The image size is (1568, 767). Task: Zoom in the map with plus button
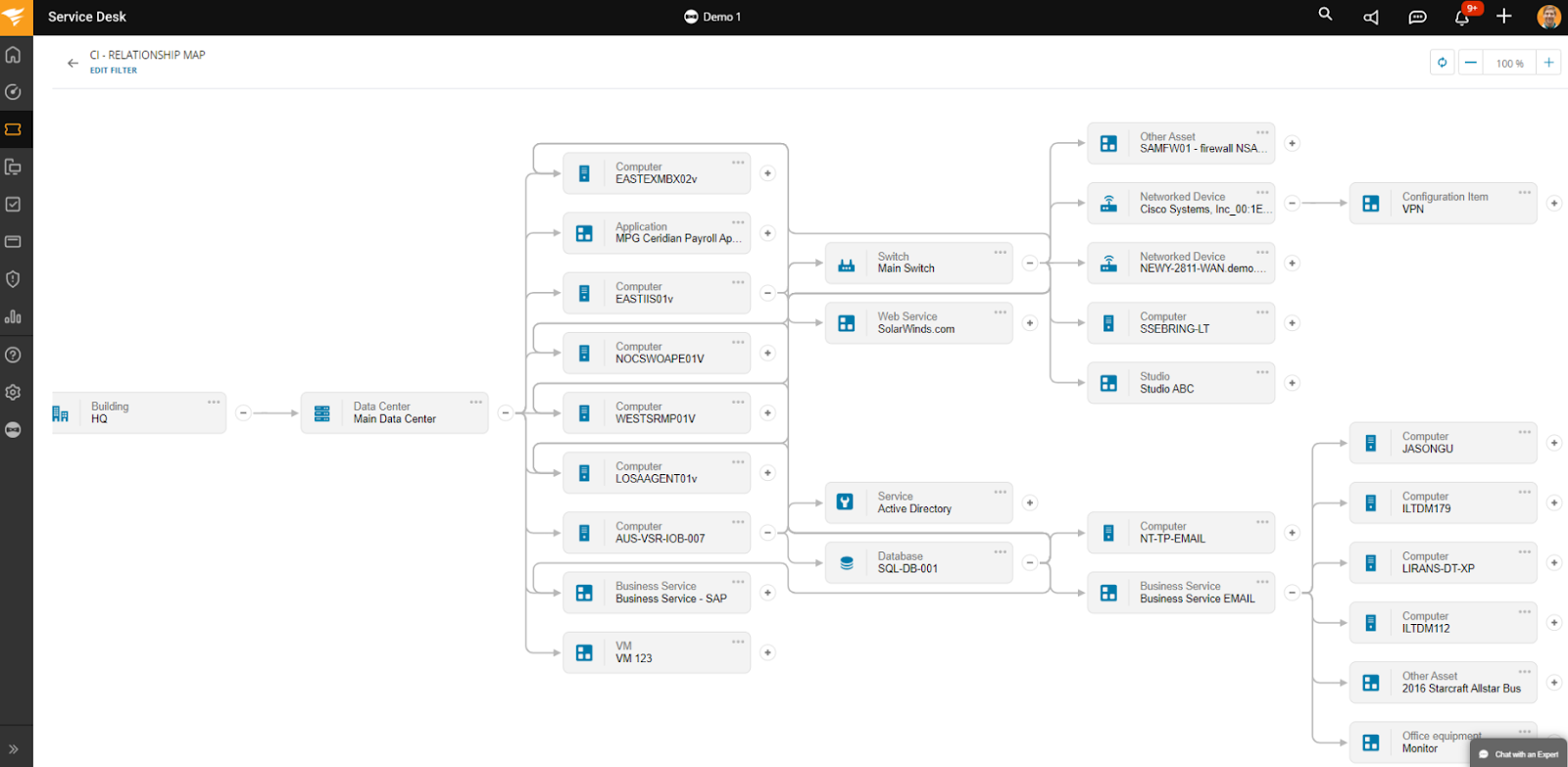point(1549,63)
